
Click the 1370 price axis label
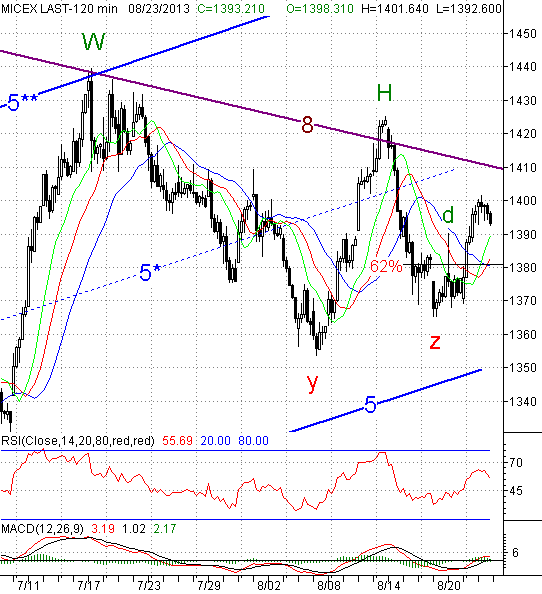pyautogui.click(x=523, y=301)
